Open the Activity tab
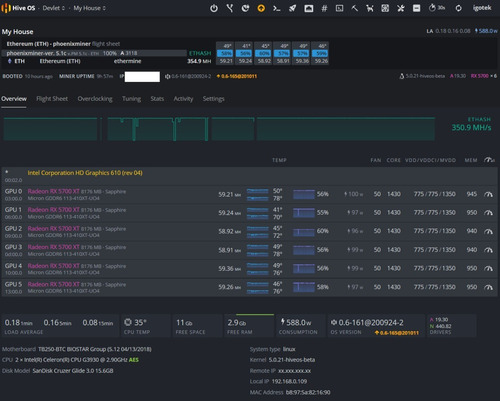The width and height of the screenshot is (500, 401). (x=183, y=99)
